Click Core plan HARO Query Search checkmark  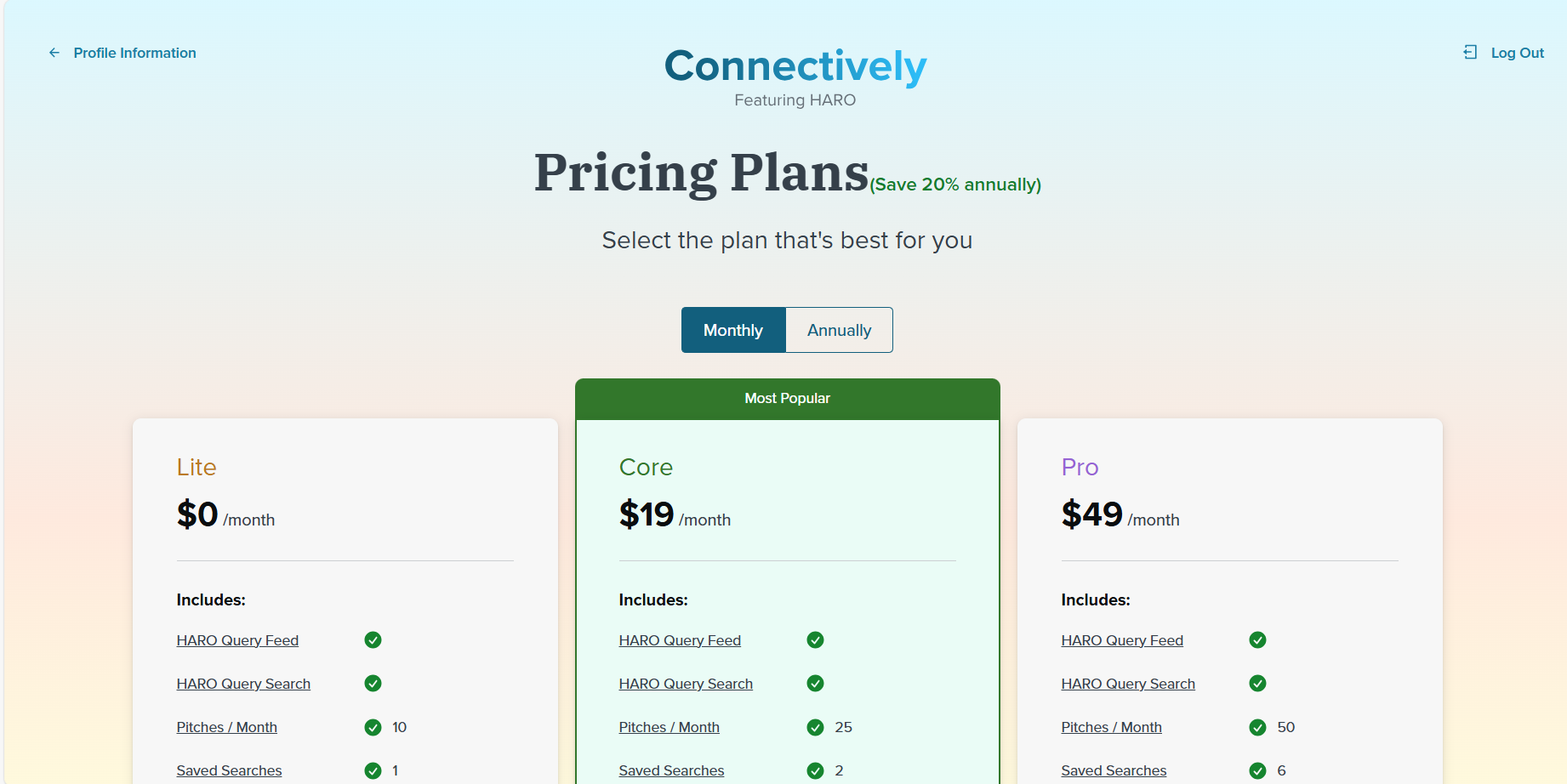(815, 684)
